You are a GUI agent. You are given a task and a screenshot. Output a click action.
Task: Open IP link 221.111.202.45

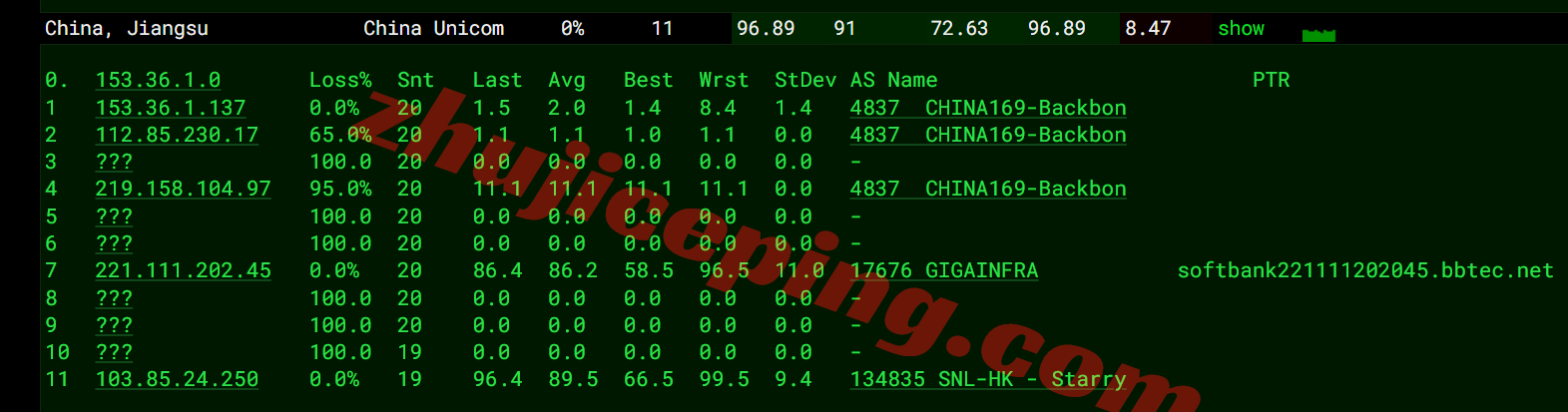[x=183, y=270]
